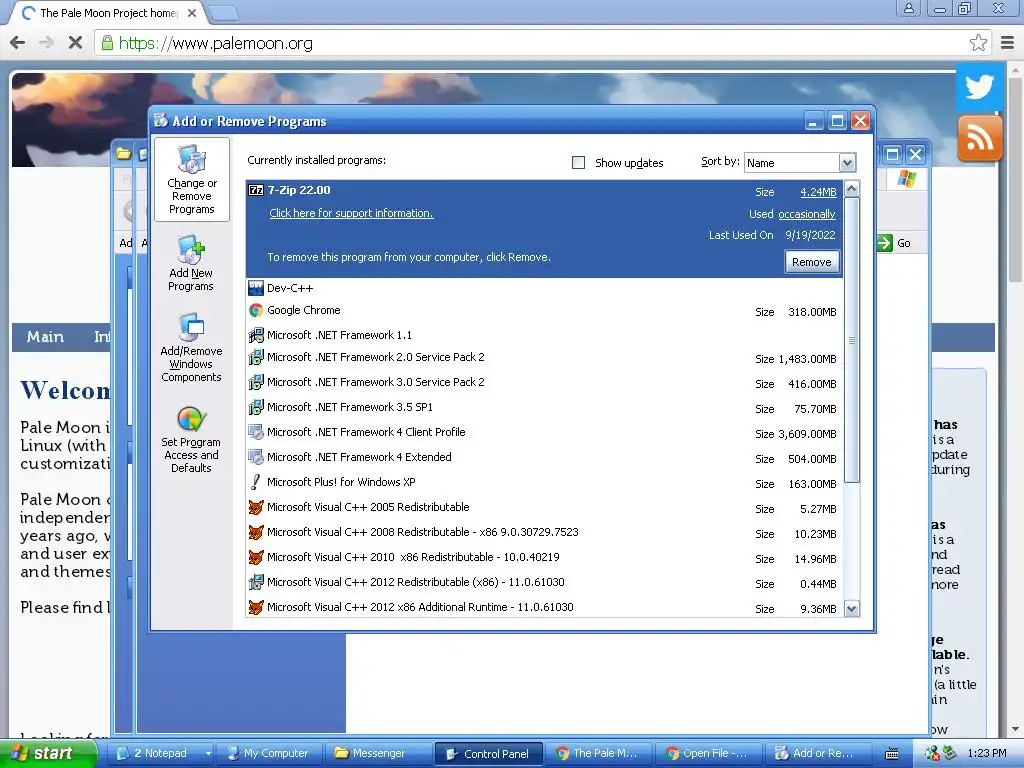Switch to My Computer taskbar item

[x=268, y=754]
